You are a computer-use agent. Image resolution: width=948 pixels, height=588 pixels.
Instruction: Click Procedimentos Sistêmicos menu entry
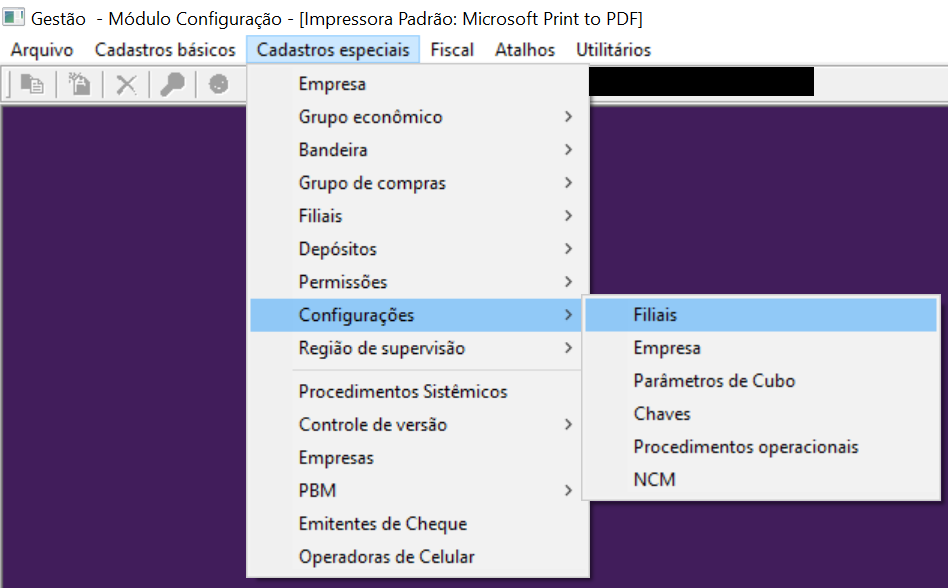point(403,392)
